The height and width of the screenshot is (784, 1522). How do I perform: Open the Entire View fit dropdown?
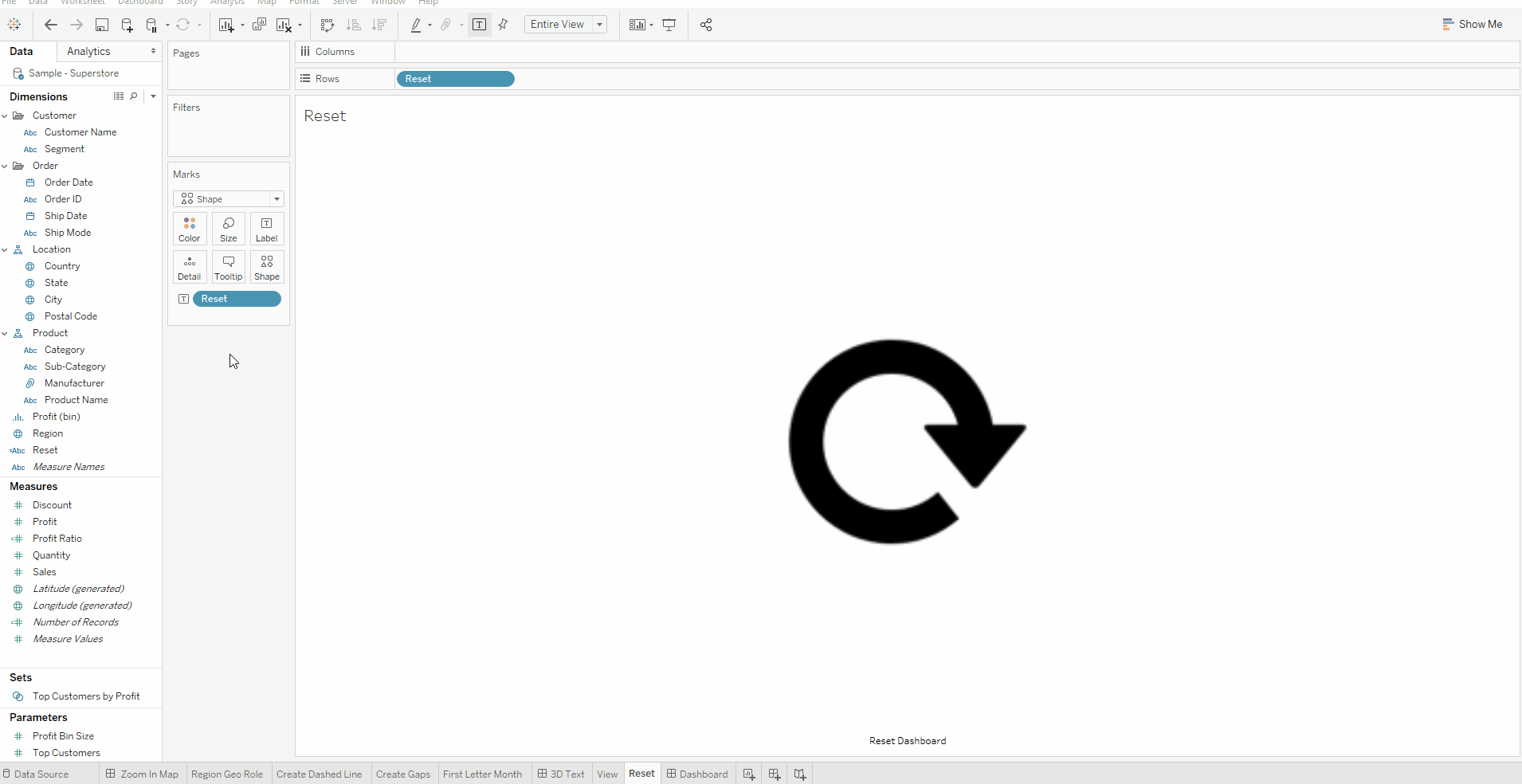[x=598, y=25]
